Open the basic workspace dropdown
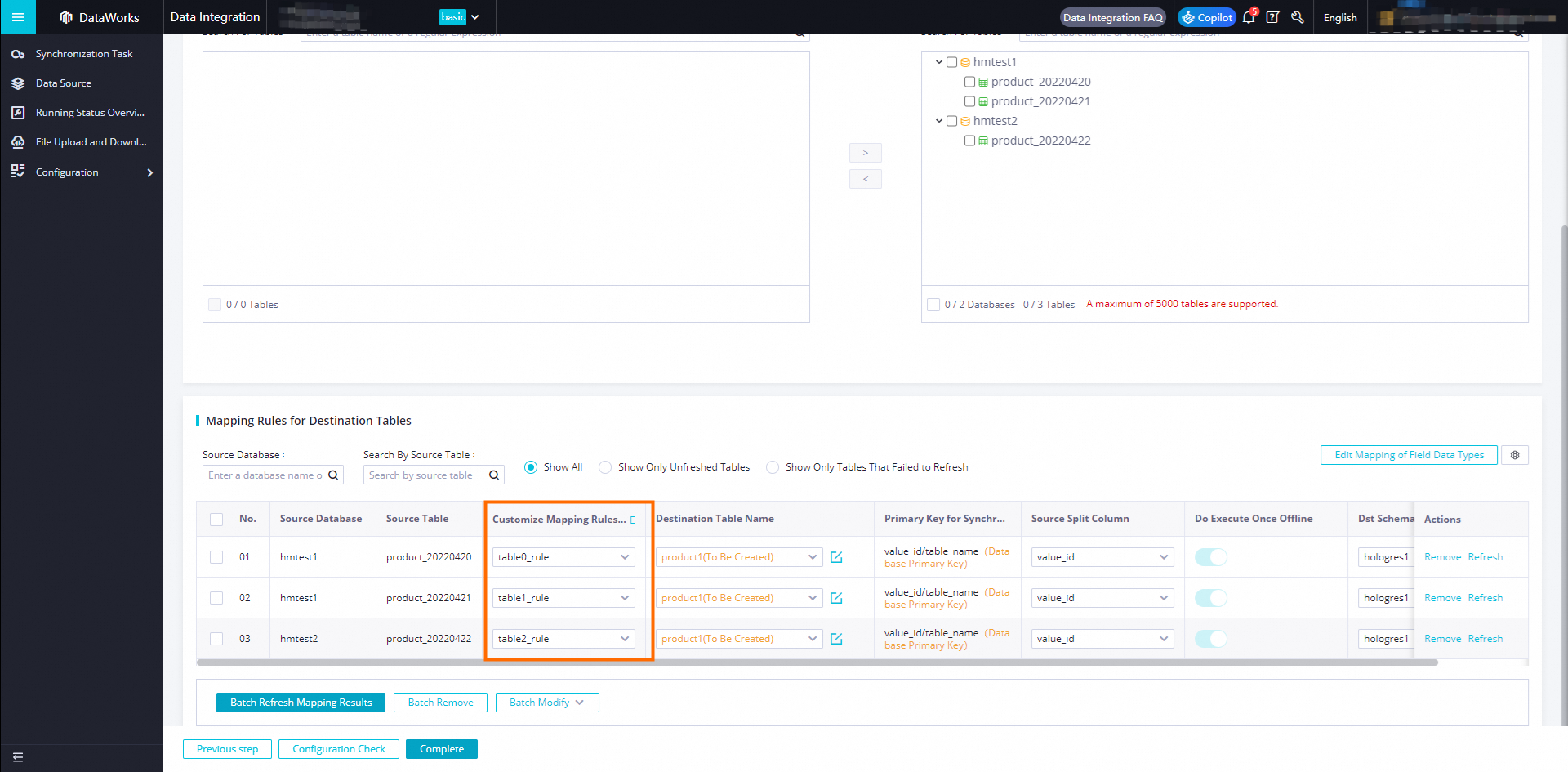 tap(460, 17)
